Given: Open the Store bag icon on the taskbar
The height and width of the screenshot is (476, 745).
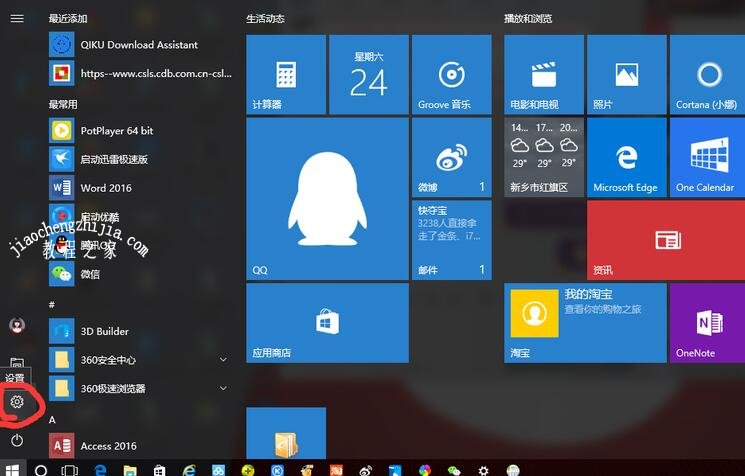Looking at the screenshot, I should pyautogui.click(x=159, y=470).
